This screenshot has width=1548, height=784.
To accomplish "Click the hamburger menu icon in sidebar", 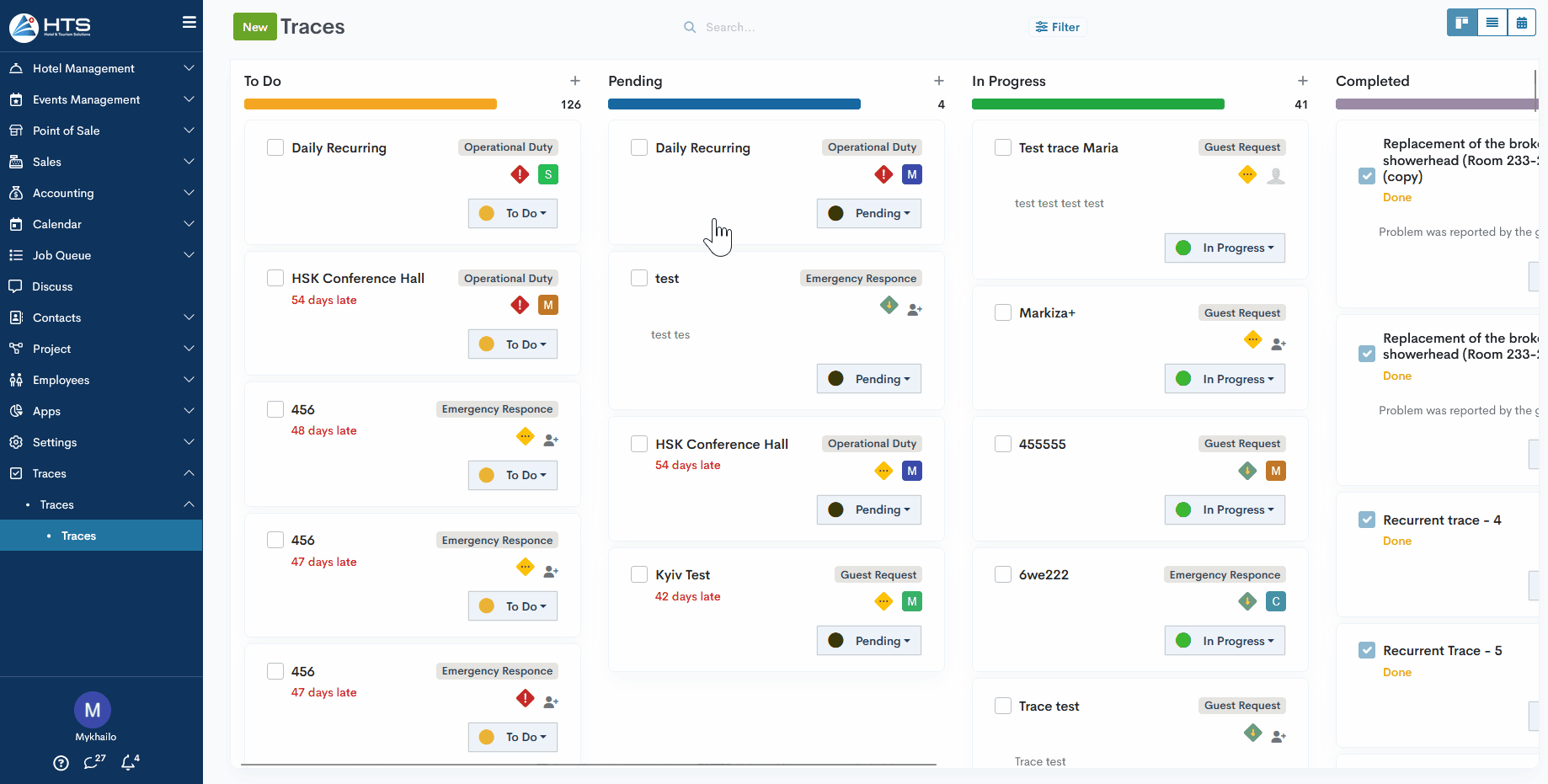I will point(189,23).
